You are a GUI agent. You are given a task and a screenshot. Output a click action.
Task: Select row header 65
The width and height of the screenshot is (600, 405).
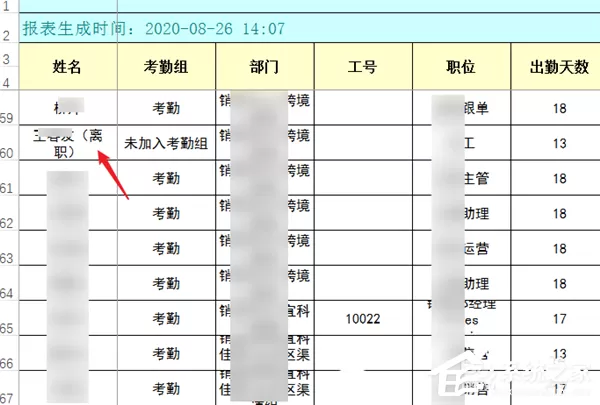click(x=9, y=318)
